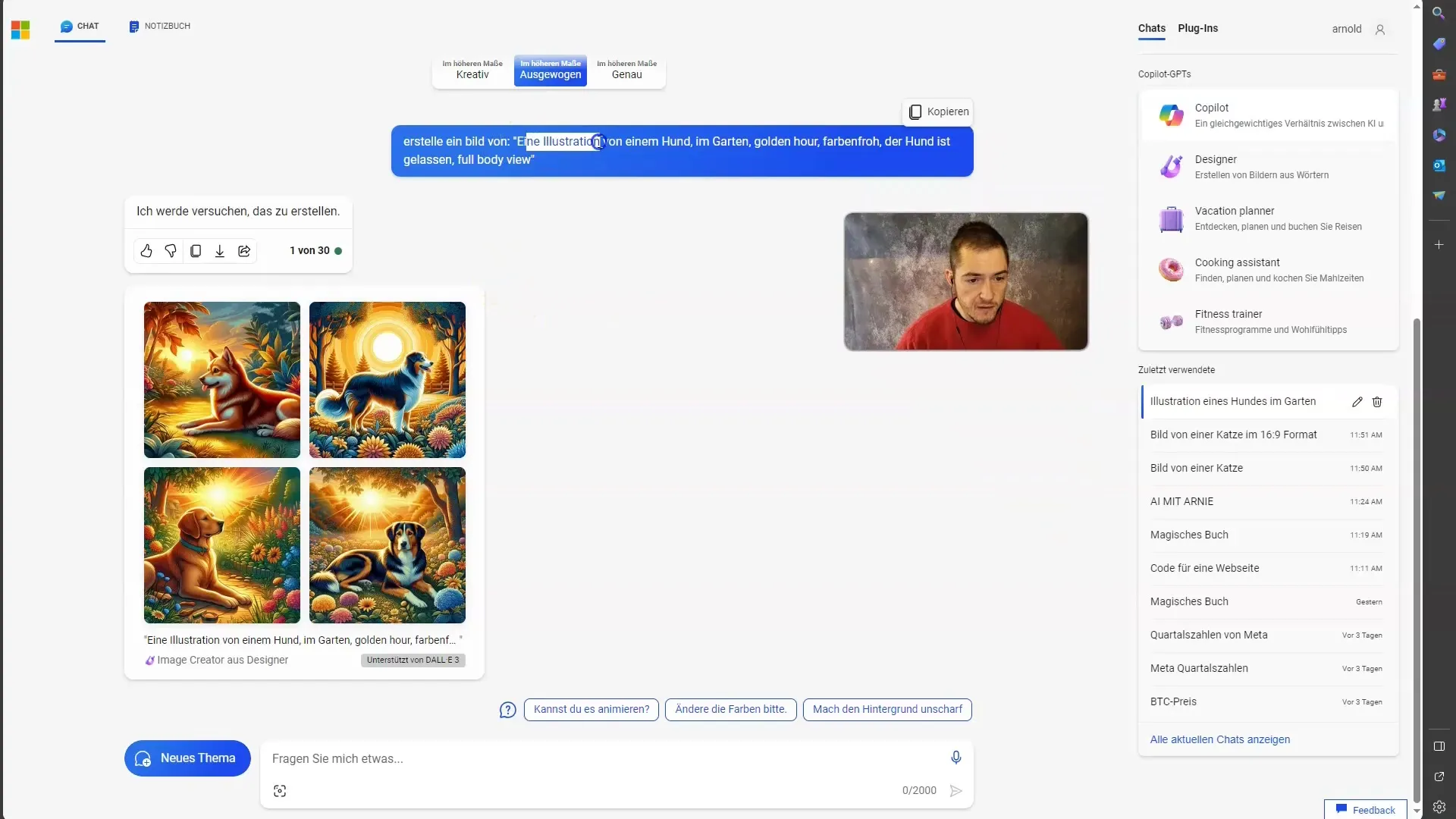Select the Andere die Farben bitte dropdown suggestion
The height and width of the screenshot is (819, 1456).
coord(730,709)
